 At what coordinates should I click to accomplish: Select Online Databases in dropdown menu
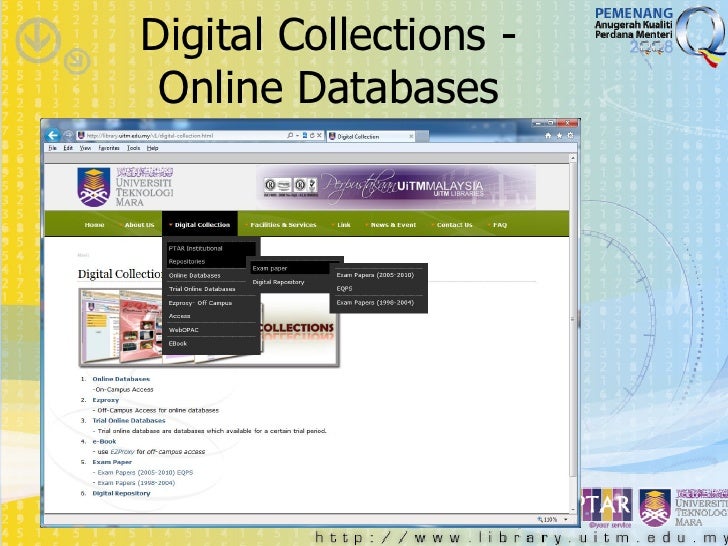coord(211,275)
